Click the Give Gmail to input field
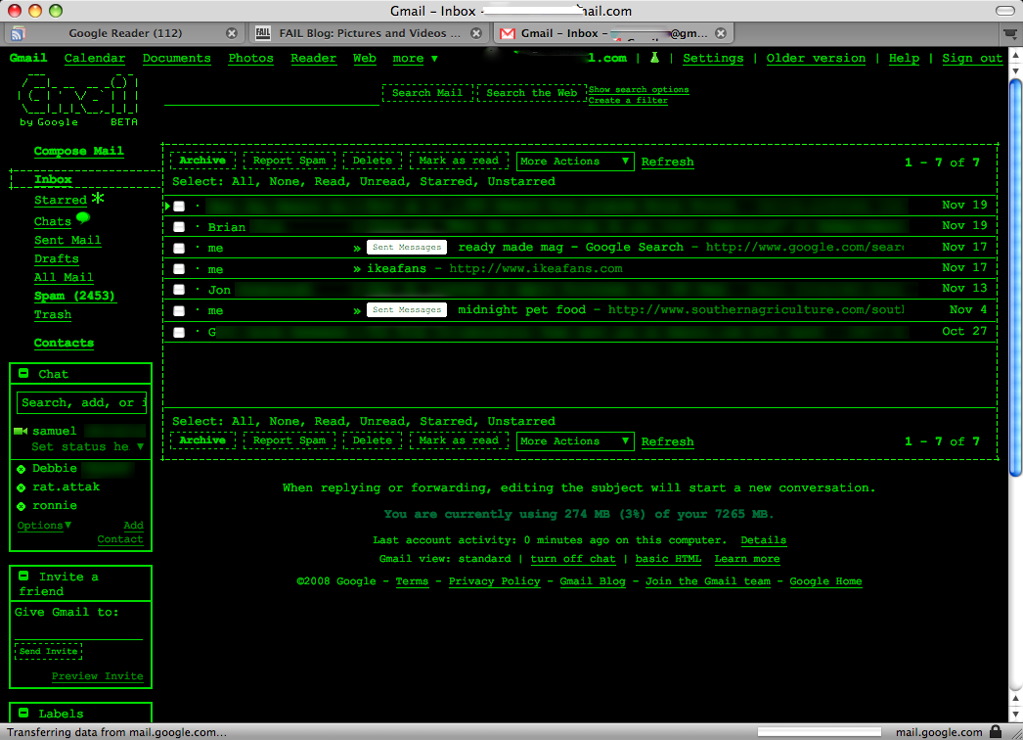The image size is (1023, 740). tap(78, 630)
